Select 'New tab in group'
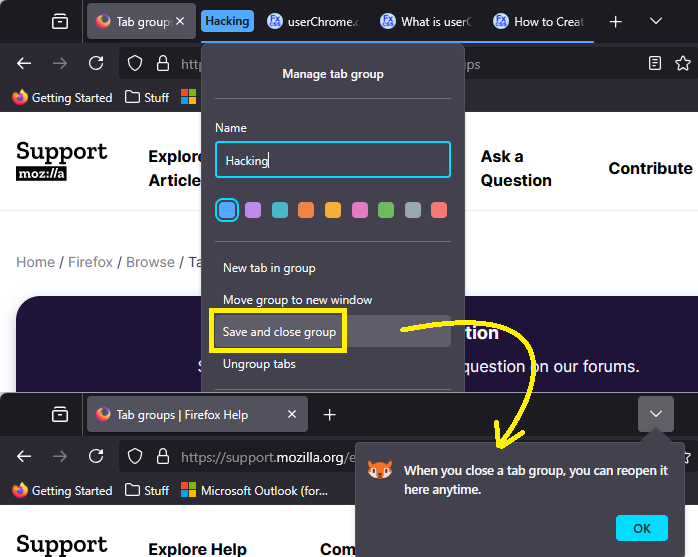The height and width of the screenshot is (557, 698). click(x=333, y=268)
